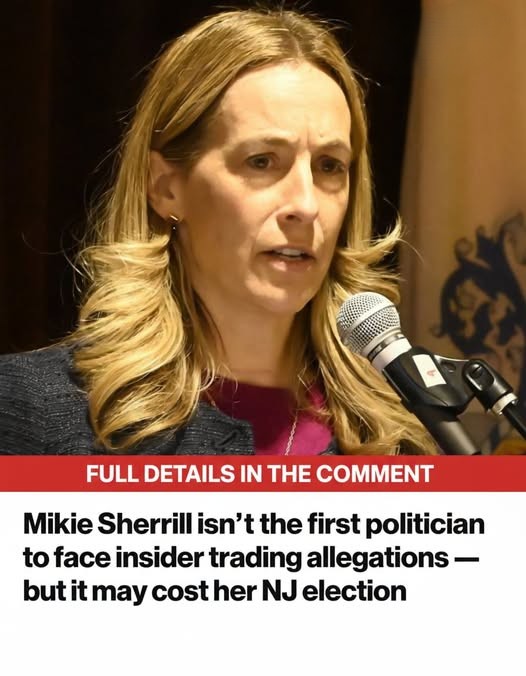This screenshot has width=526, height=676.
Task: Open the speaker photo thumbnail
Action: (x=263, y=228)
